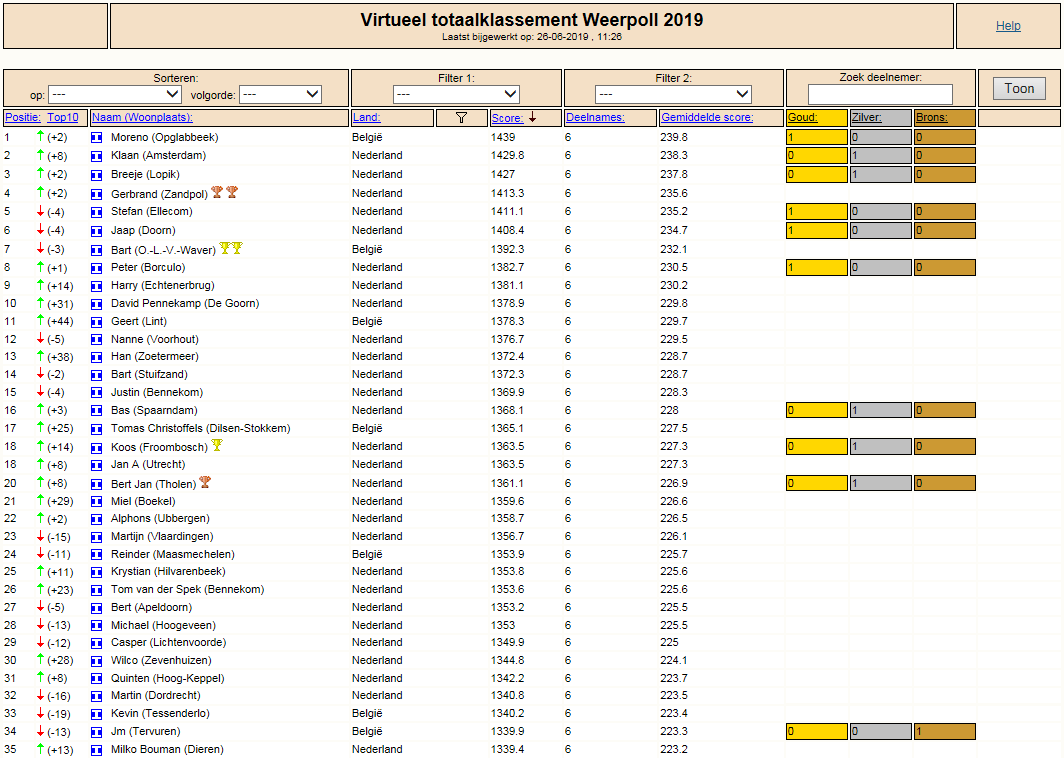Expand the Filter 1 dropdown
Image resolution: width=1064 pixels, height=758 pixels.
click(456, 94)
